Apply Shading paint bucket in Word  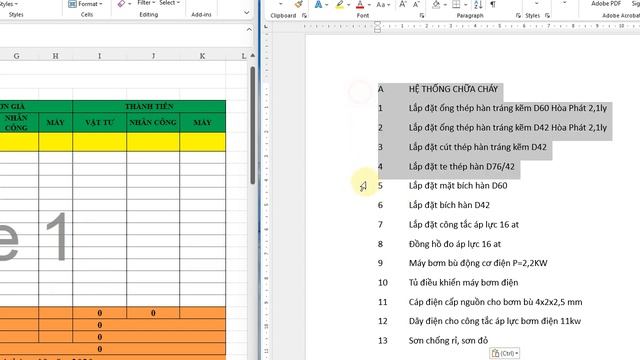[x=436, y=4]
